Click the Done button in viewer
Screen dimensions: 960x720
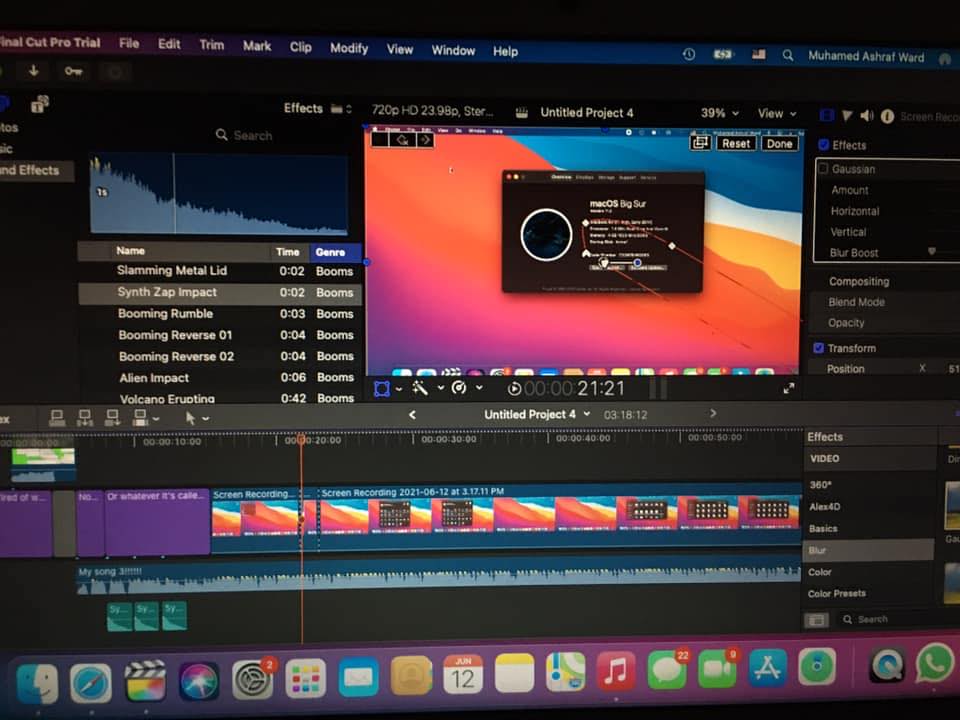779,144
